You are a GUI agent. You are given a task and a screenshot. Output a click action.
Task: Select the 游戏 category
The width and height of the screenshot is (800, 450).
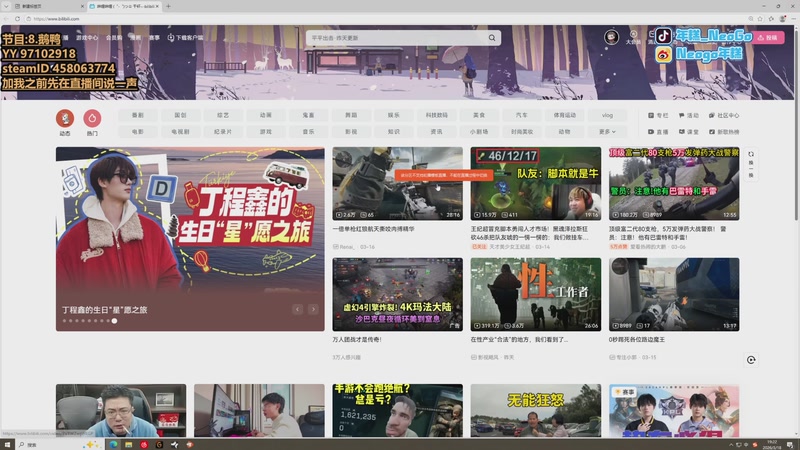click(x=265, y=132)
